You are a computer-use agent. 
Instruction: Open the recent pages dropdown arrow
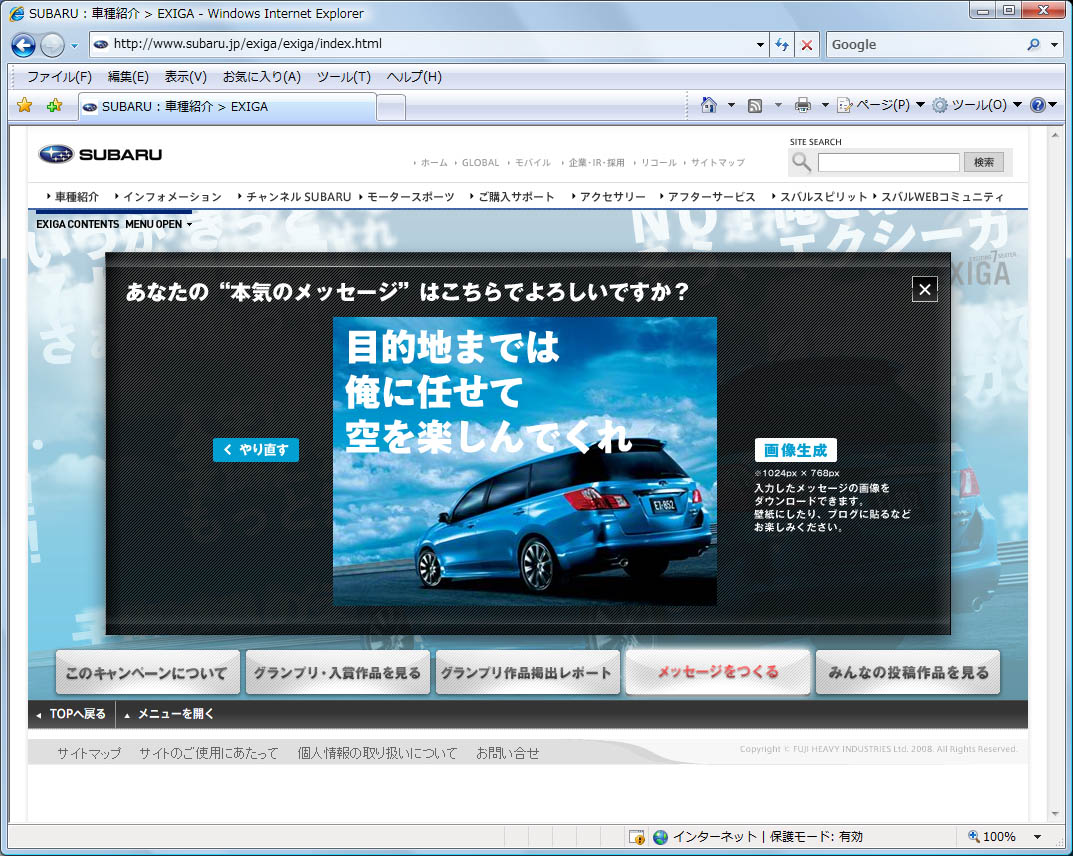(x=75, y=46)
